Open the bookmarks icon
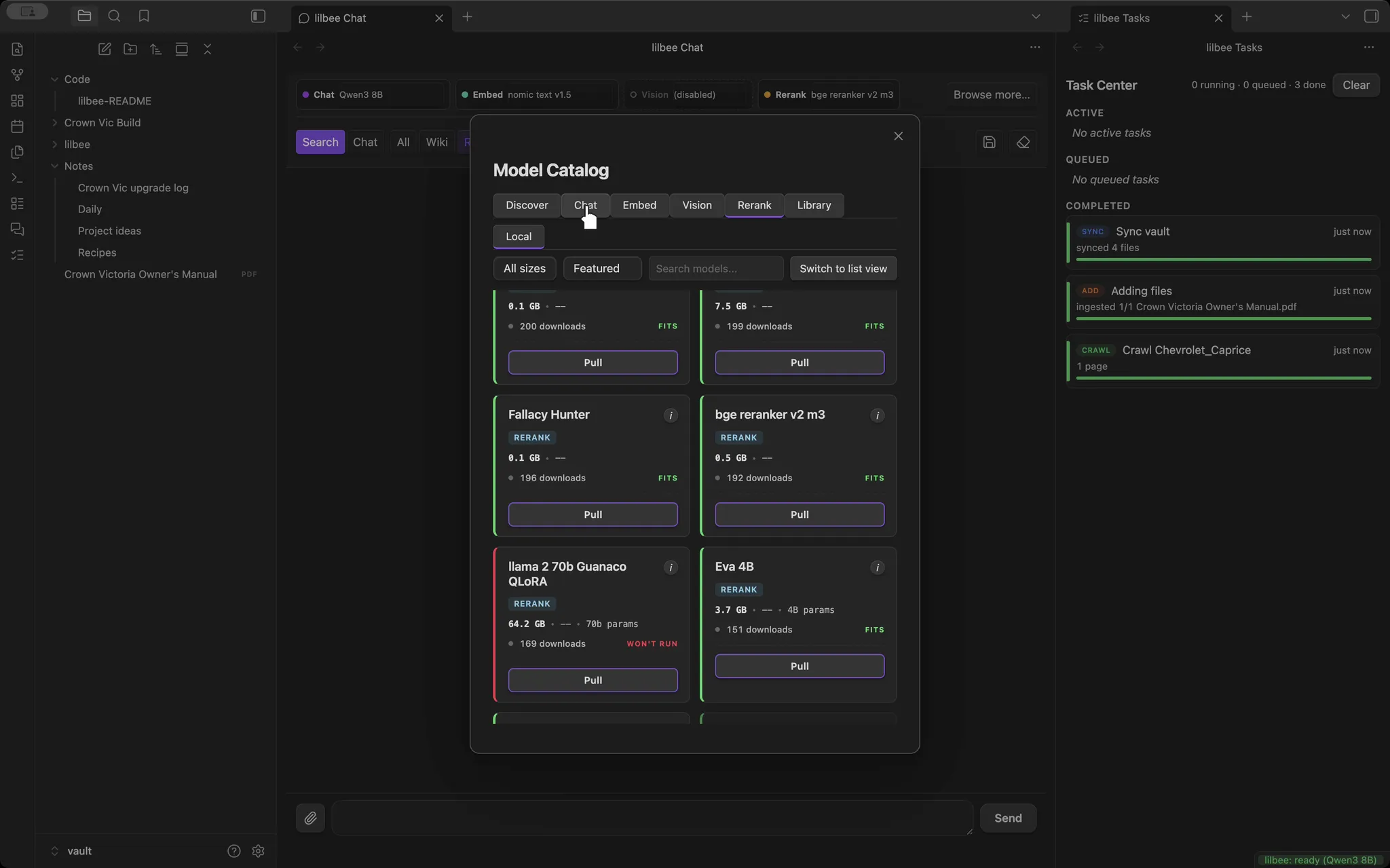 click(x=144, y=16)
